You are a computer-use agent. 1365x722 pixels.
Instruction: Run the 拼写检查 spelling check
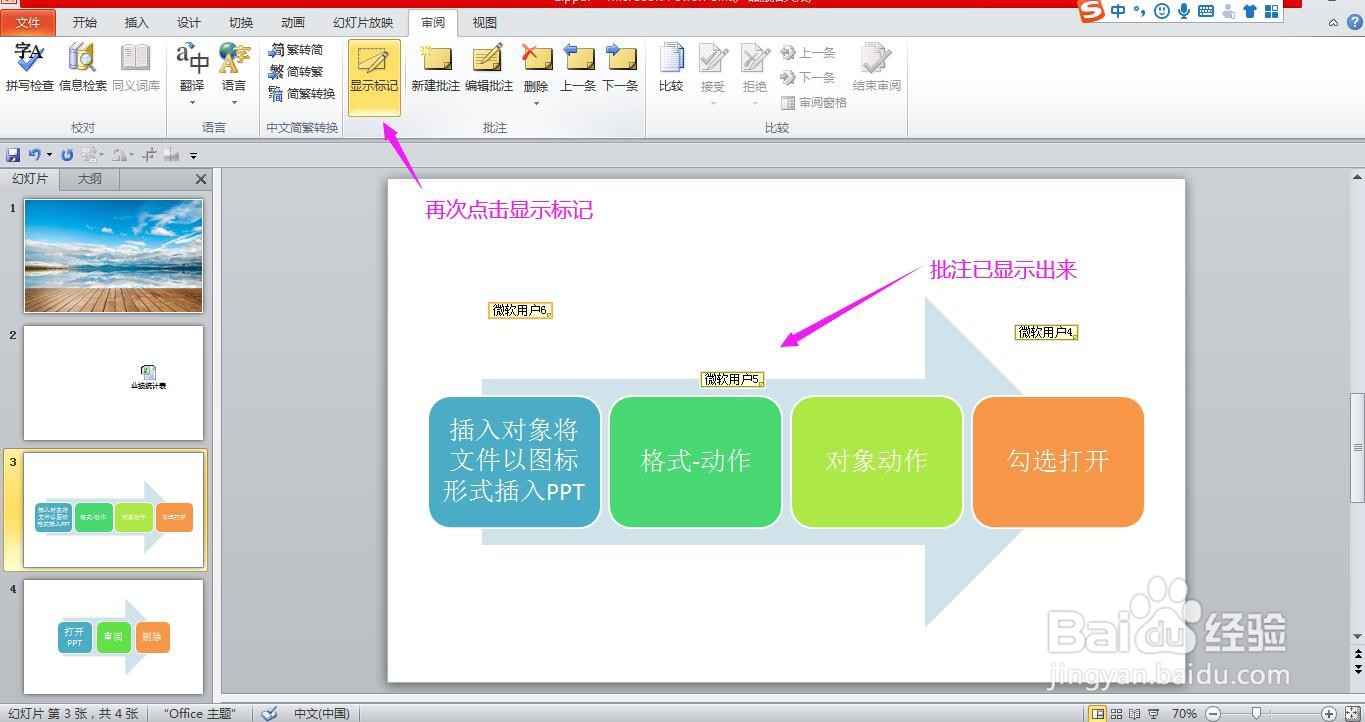(29, 68)
